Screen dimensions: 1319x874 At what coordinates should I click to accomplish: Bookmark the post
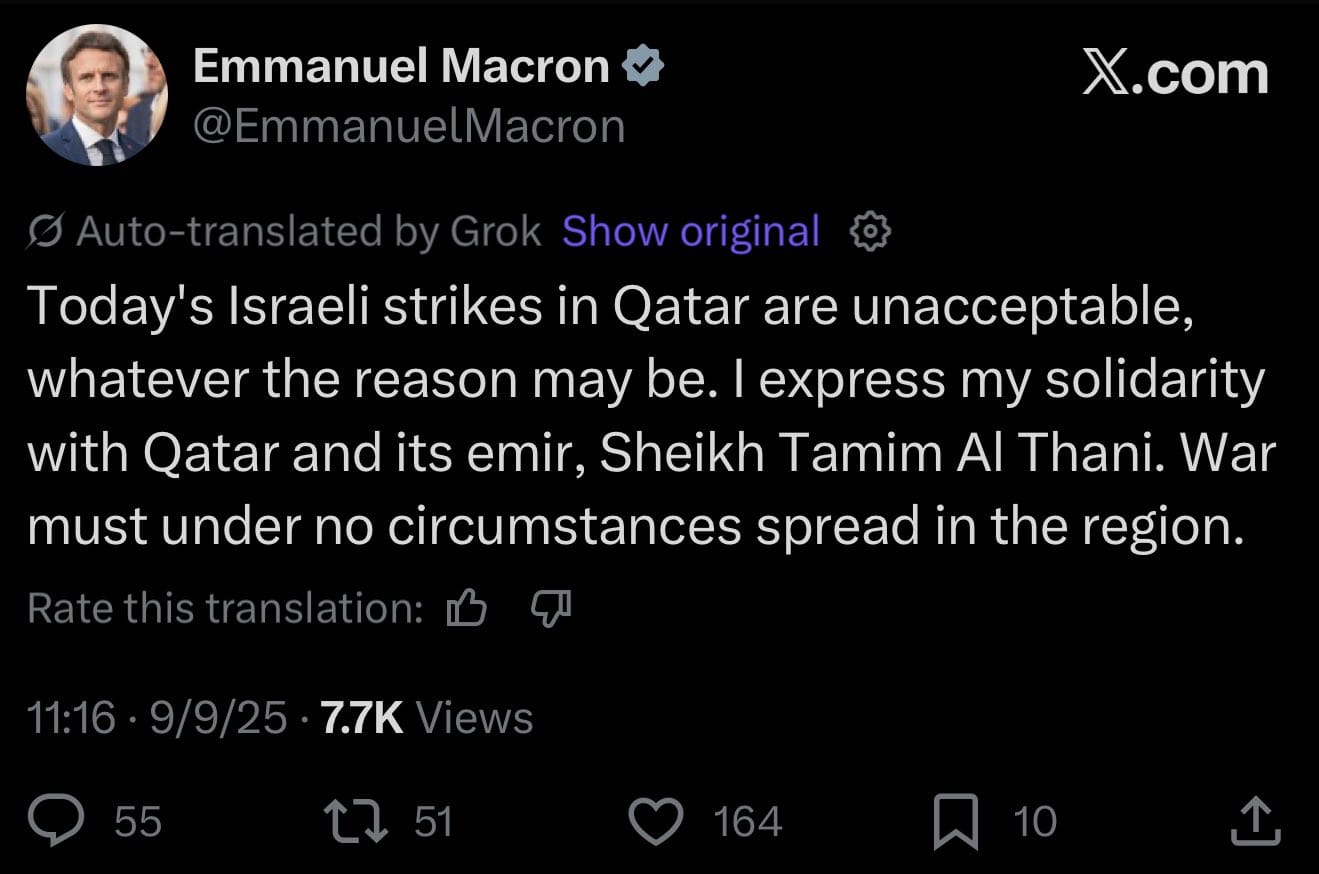point(955,822)
